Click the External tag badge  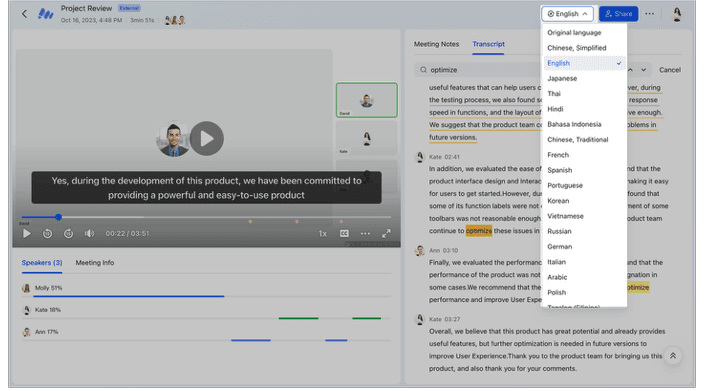click(x=129, y=8)
